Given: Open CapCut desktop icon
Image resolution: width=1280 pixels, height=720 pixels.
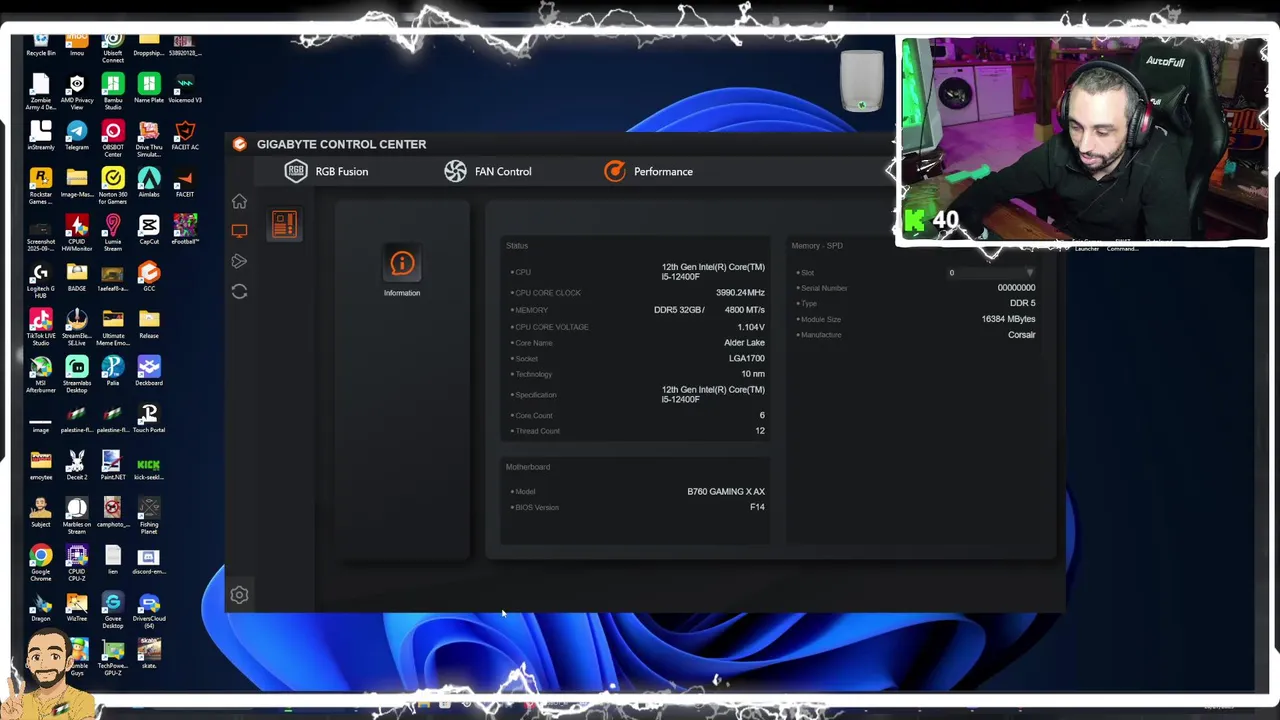Looking at the screenshot, I should tap(149, 229).
